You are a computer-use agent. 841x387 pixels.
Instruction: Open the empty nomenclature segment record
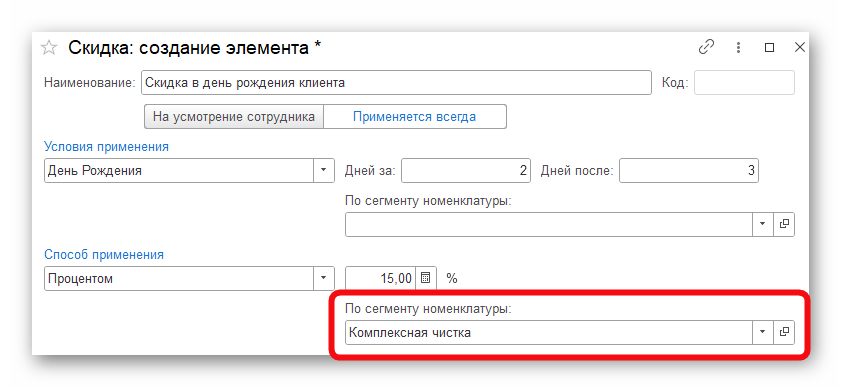tap(784, 224)
